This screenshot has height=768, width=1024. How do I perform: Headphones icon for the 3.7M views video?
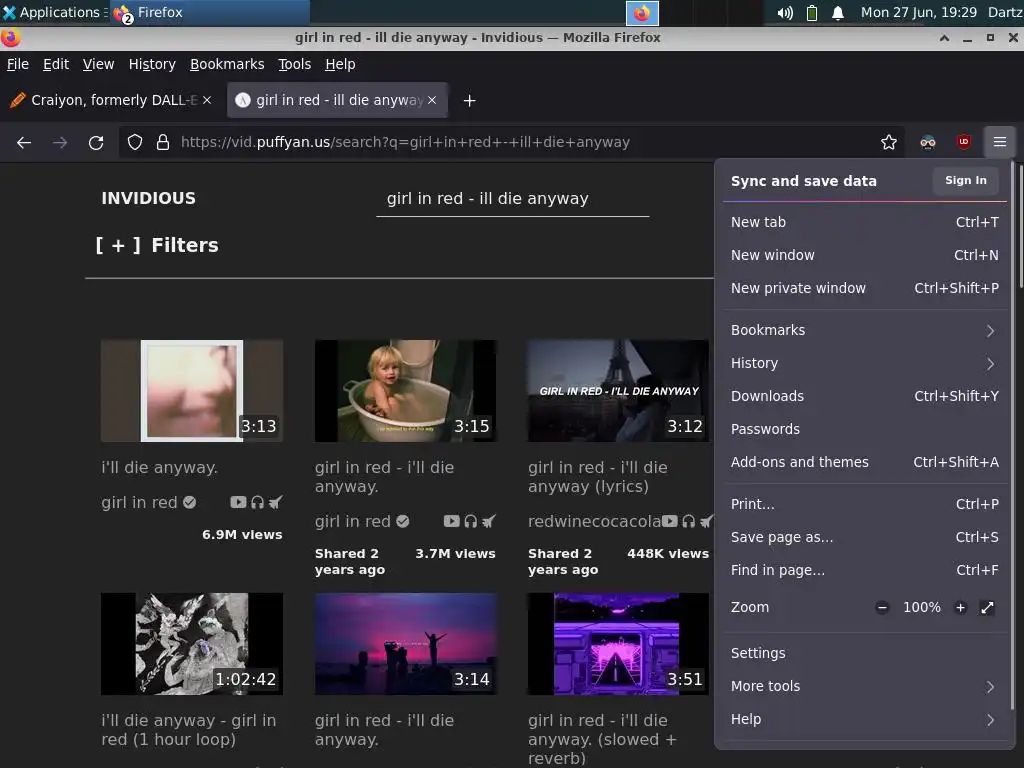point(471,521)
